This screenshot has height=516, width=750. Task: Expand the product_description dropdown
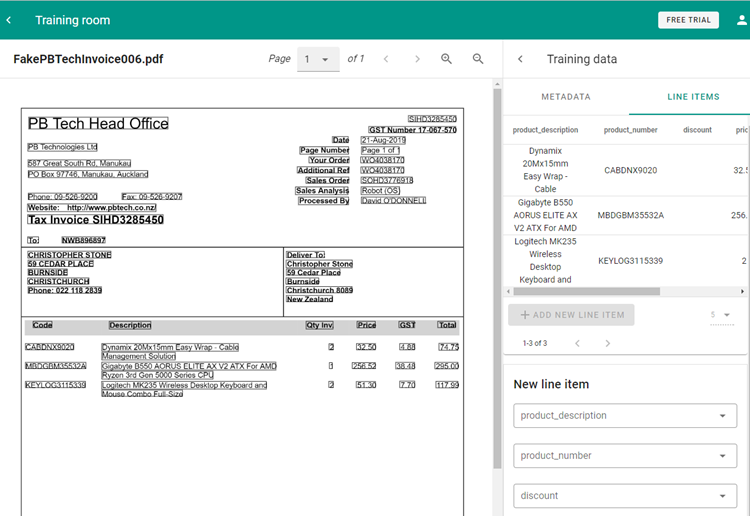click(625, 416)
